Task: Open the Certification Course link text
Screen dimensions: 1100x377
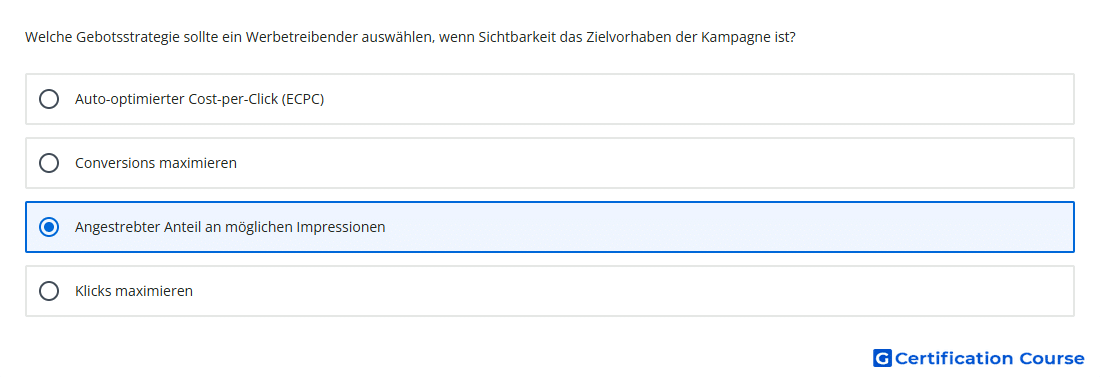Action: tap(989, 358)
